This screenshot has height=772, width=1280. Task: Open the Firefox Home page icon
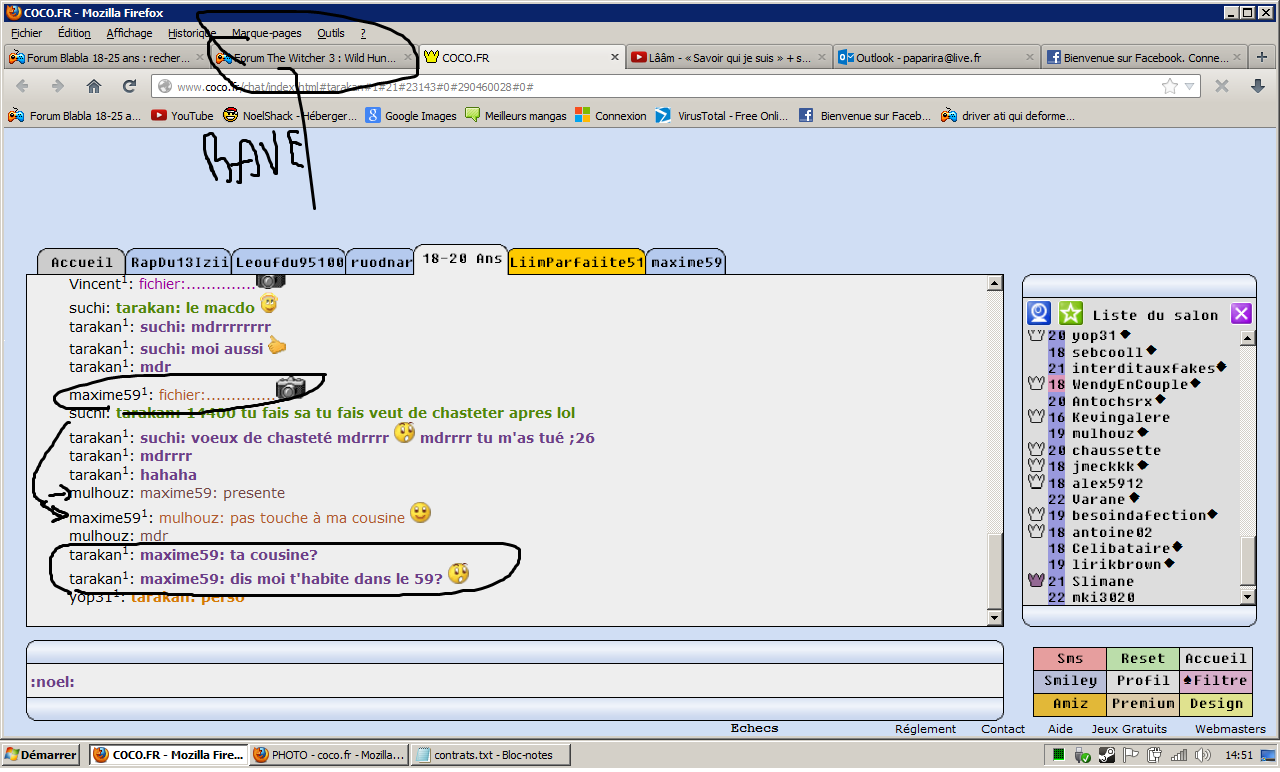click(x=94, y=86)
